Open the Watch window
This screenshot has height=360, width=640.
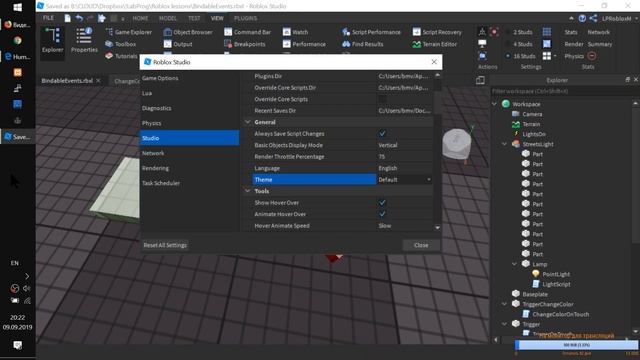(x=296, y=32)
